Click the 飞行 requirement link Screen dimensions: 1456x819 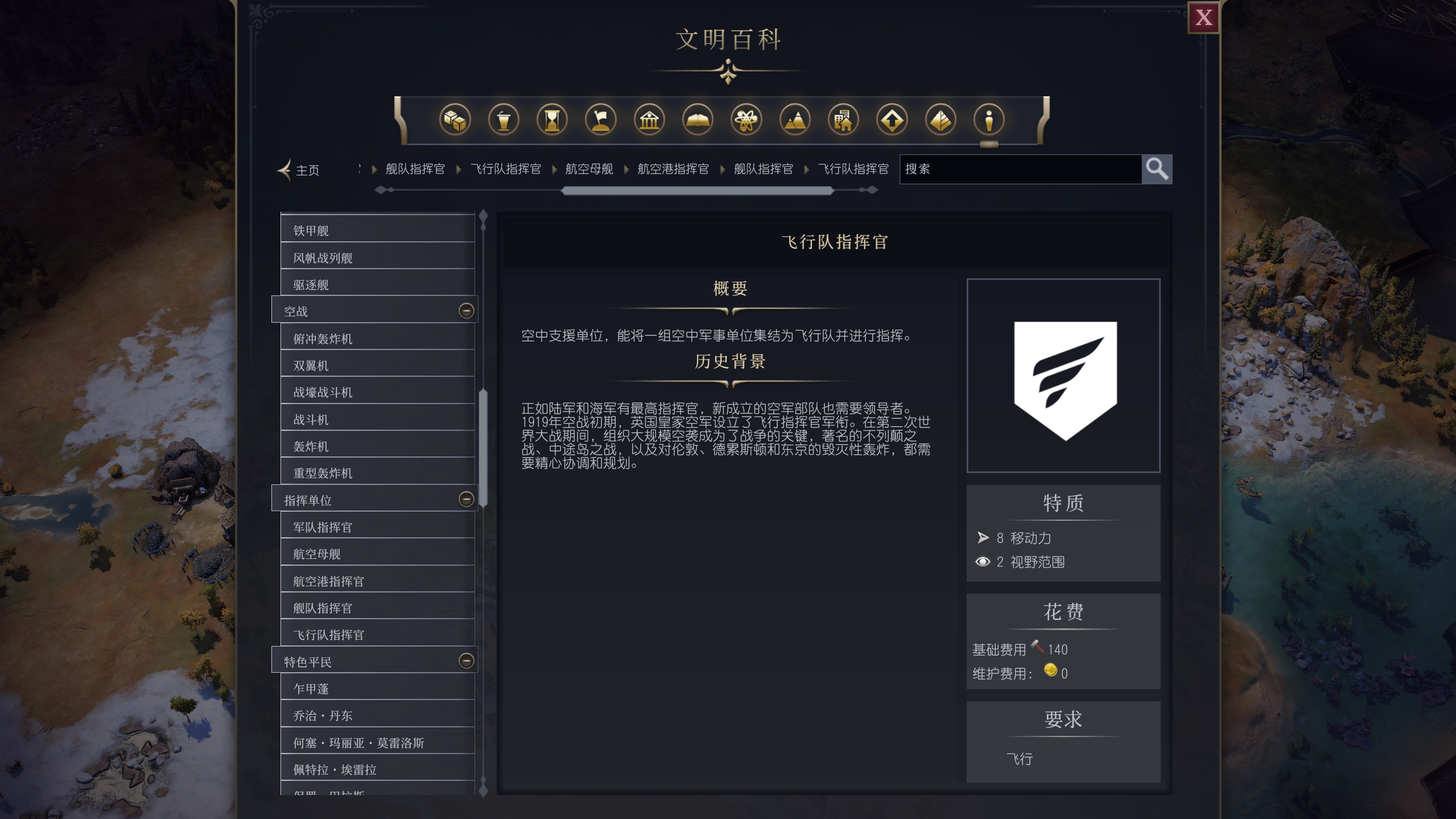coord(1020,759)
